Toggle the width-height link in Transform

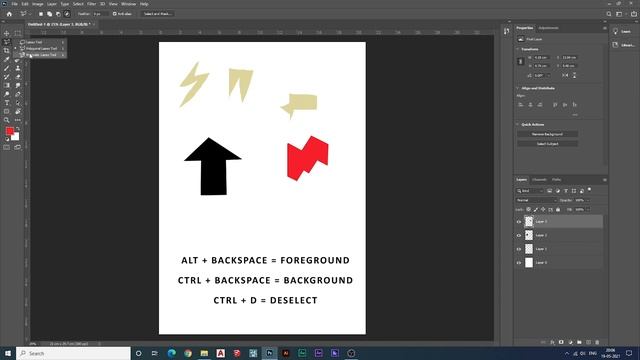(520, 62)
